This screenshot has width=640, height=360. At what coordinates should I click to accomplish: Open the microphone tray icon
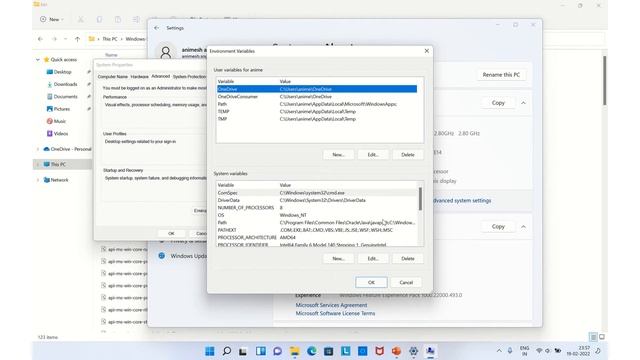tap(510, 351)
